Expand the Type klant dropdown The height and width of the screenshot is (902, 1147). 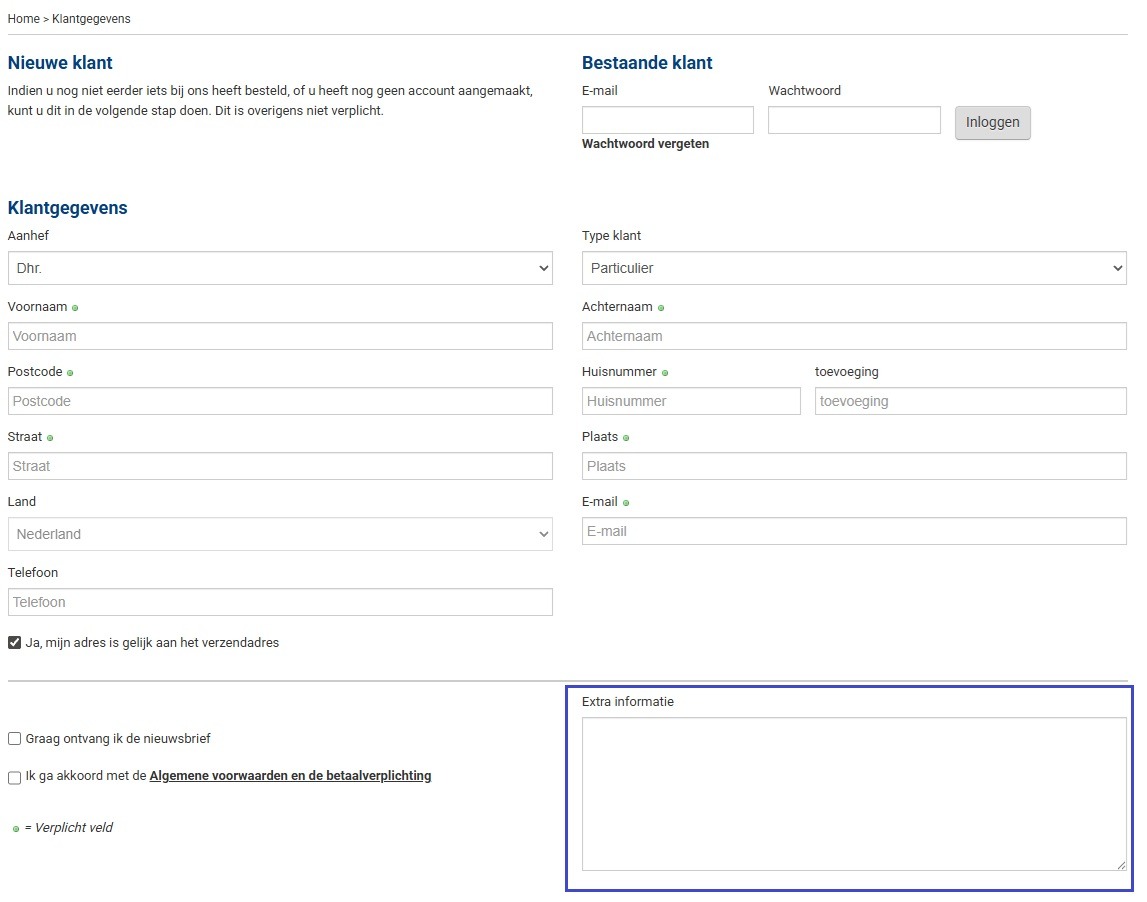pyautogui.click(x=854, y=268)
